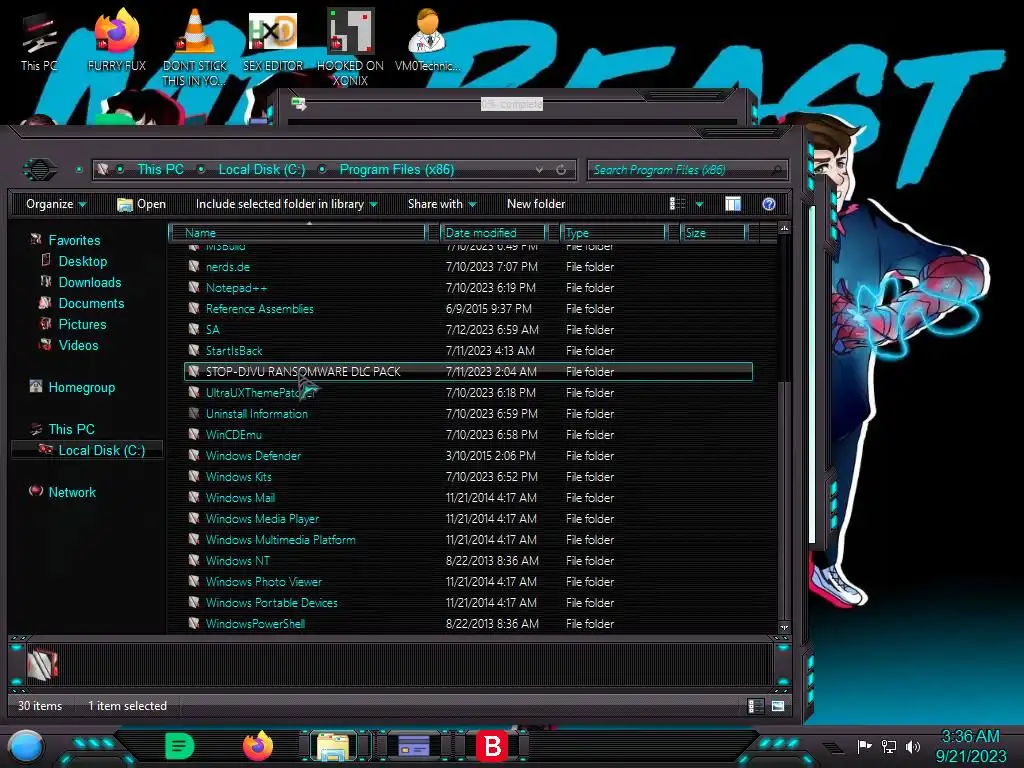Open the purple window taskbar app

[x=413, y=746]
